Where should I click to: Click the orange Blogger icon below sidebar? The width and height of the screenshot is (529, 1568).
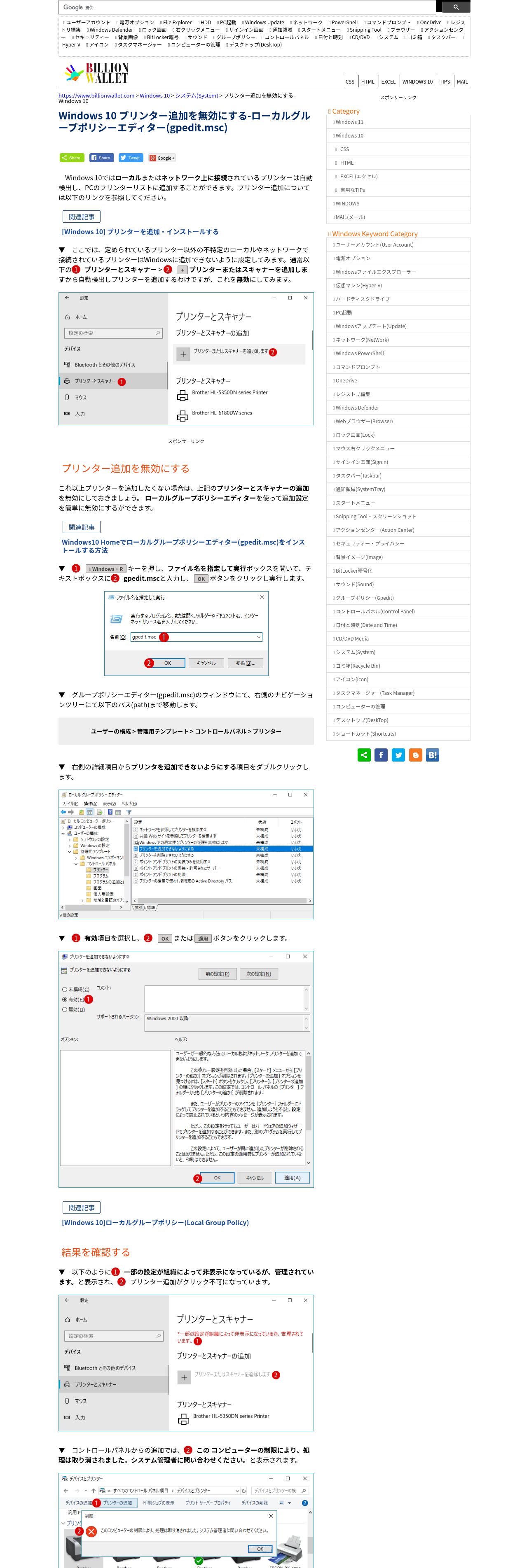415,755
